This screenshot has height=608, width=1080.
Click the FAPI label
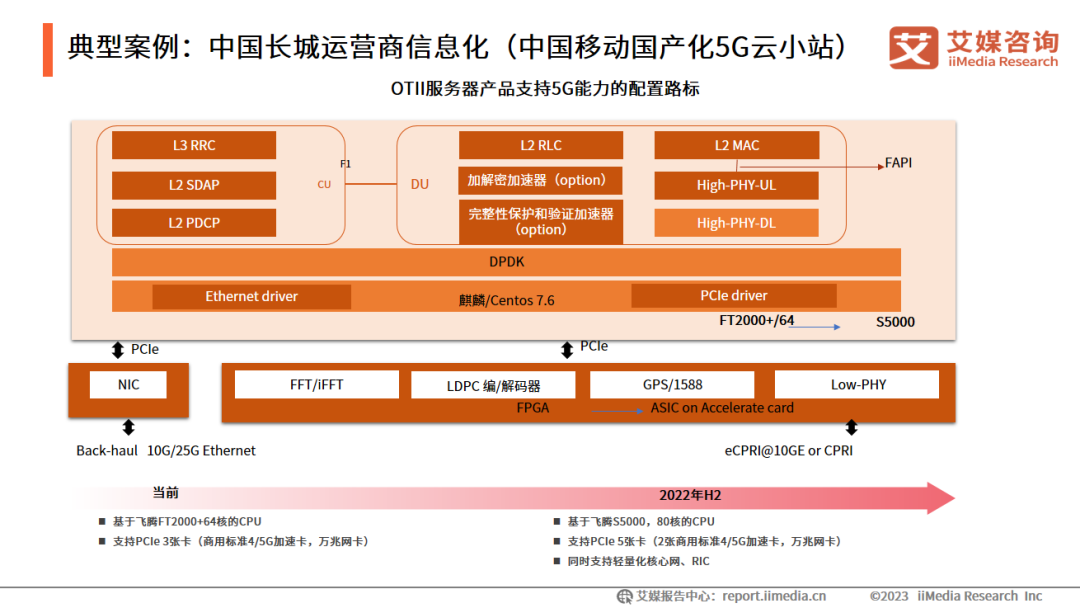pyautogui.click(x=898, y=163)
